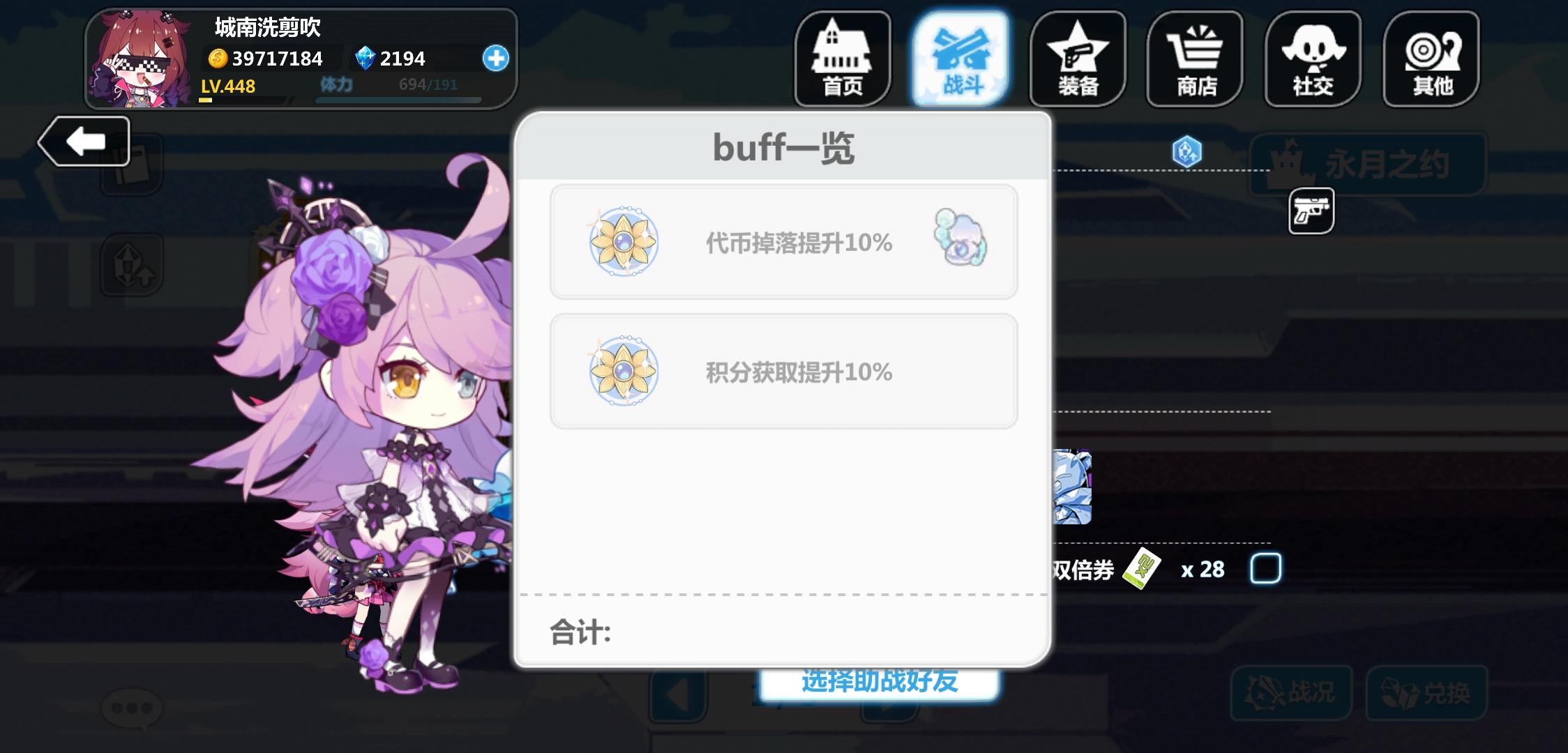Open the 兑换 exchange button

tap(1426, 692)
